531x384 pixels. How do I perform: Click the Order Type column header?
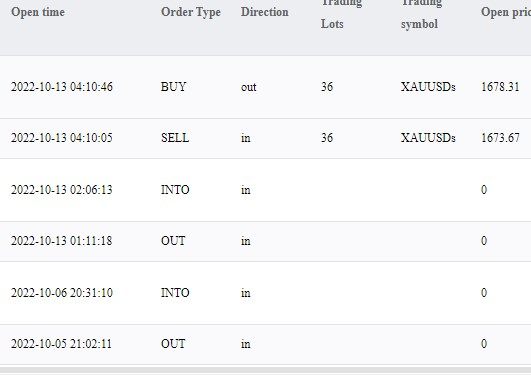[191, 12]
